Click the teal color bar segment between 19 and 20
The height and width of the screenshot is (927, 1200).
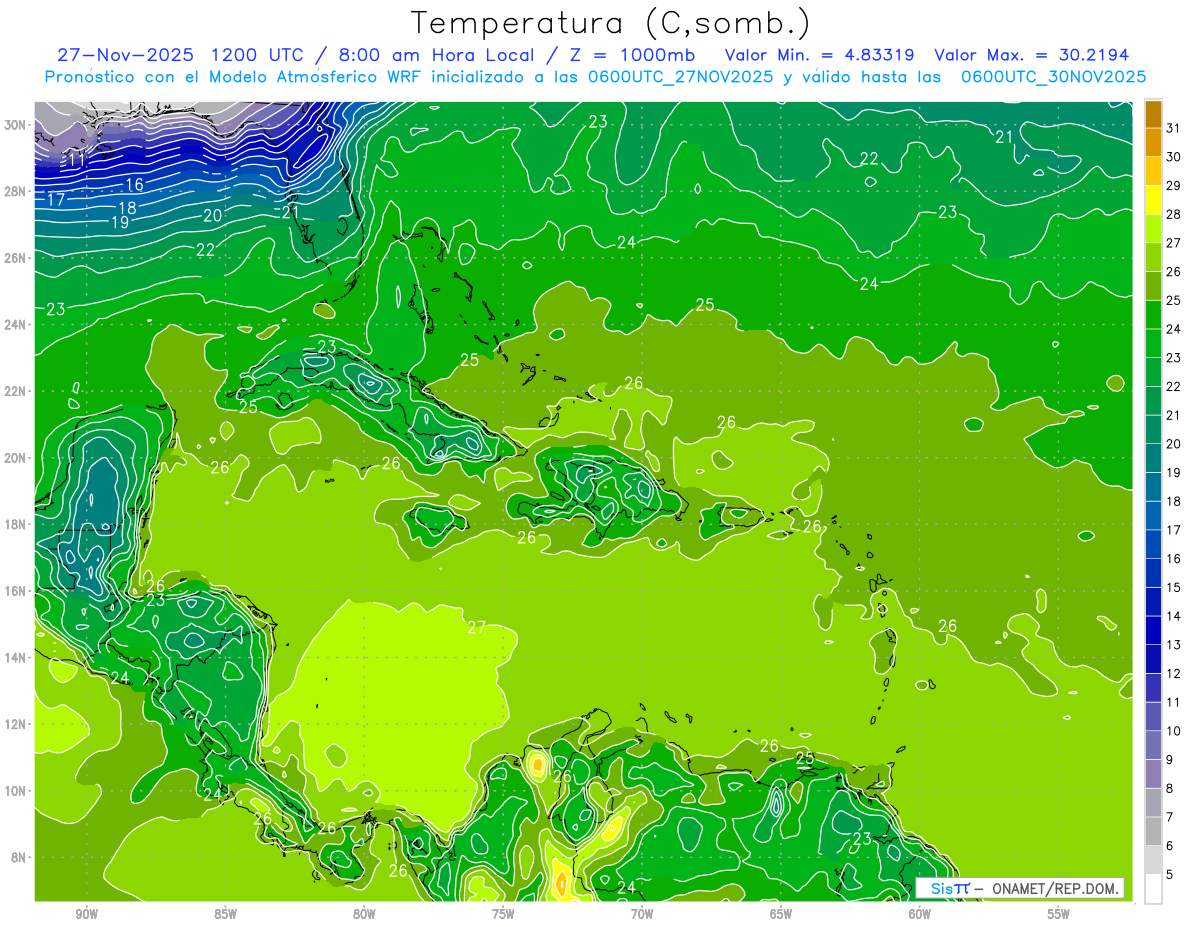tap(1153, 458)
